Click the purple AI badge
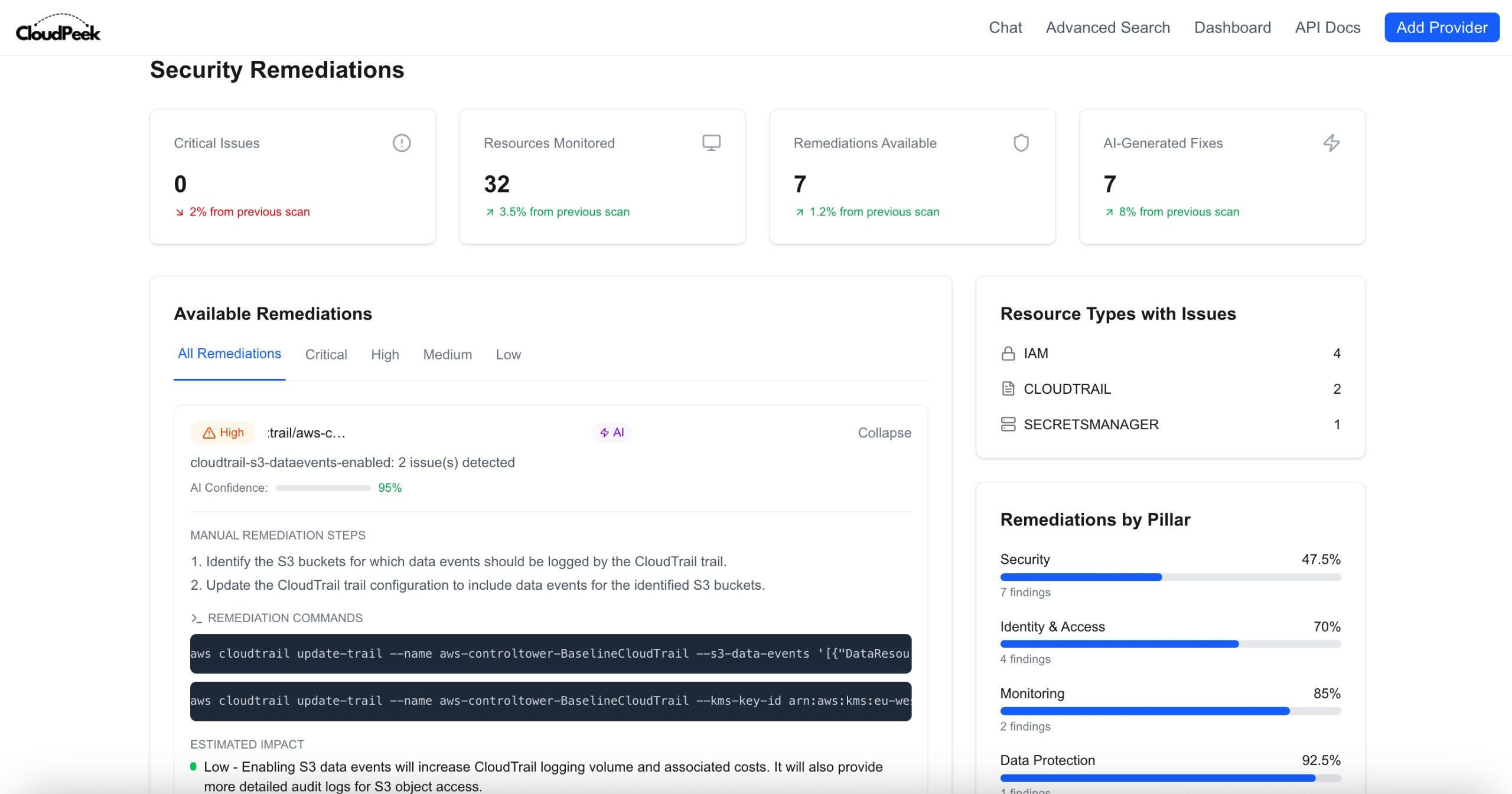1512x794 pixels. (612, 433)
